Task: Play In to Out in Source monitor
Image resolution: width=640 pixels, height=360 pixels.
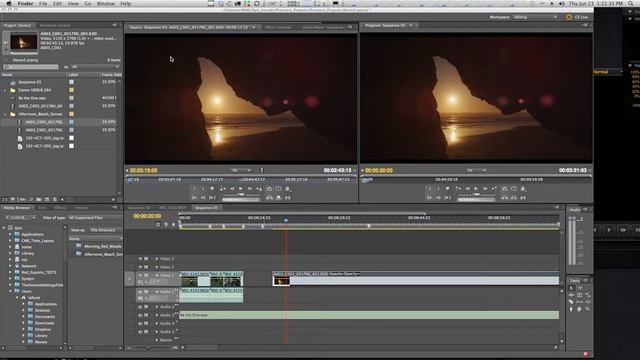Action: point(212,198)
